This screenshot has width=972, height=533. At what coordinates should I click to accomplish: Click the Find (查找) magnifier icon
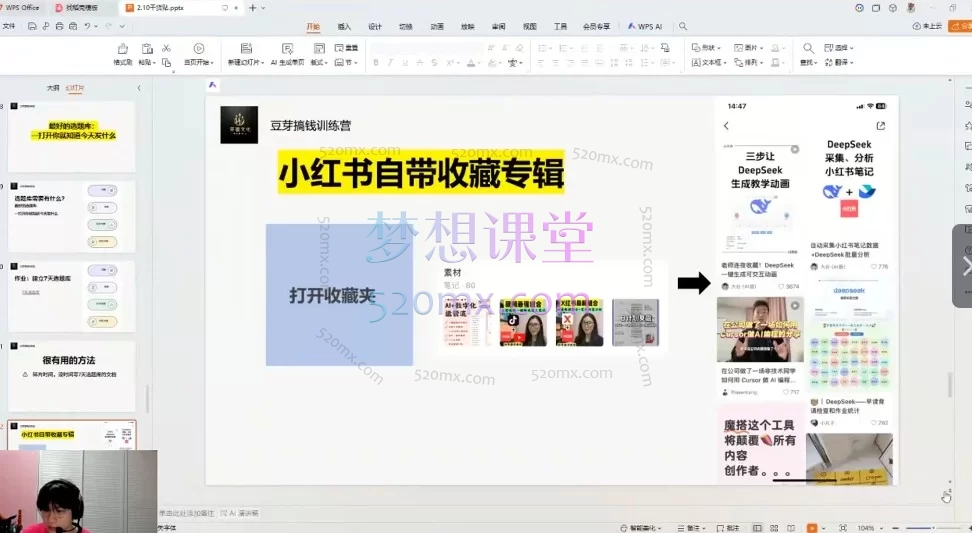tap(808, 48)
